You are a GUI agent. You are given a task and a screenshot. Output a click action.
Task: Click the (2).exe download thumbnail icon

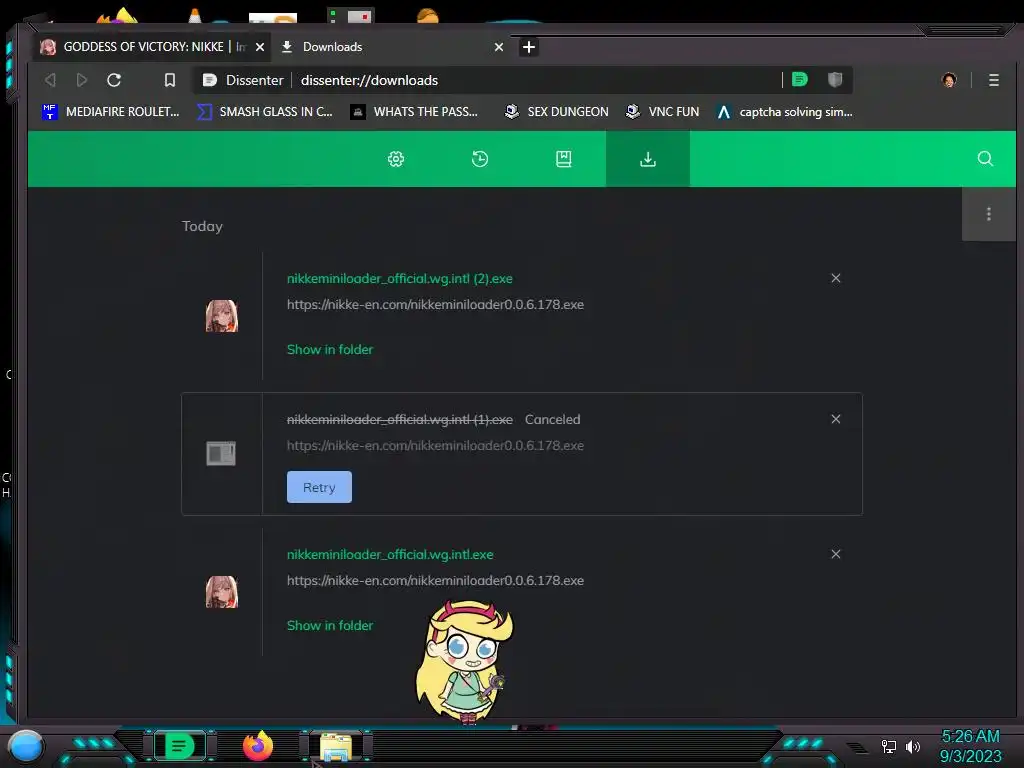click(222, 316)
